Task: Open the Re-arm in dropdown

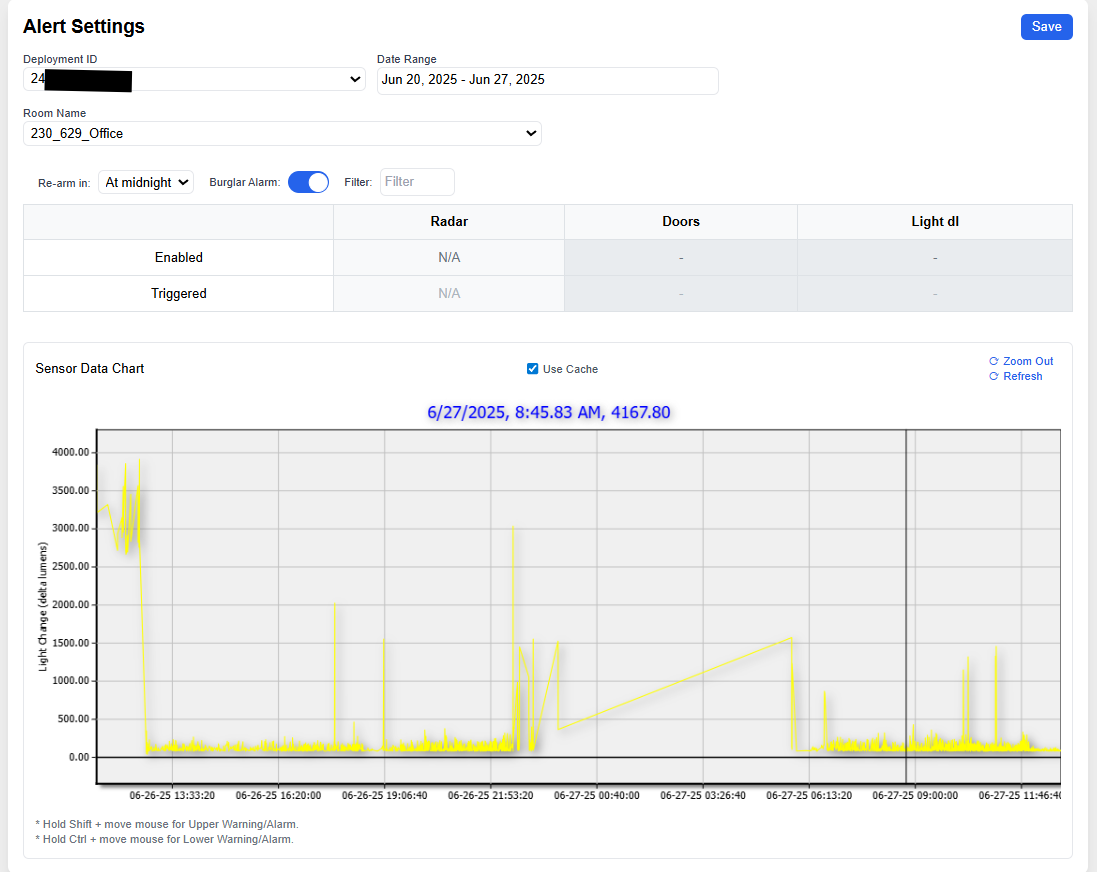Action: (146, 182)
